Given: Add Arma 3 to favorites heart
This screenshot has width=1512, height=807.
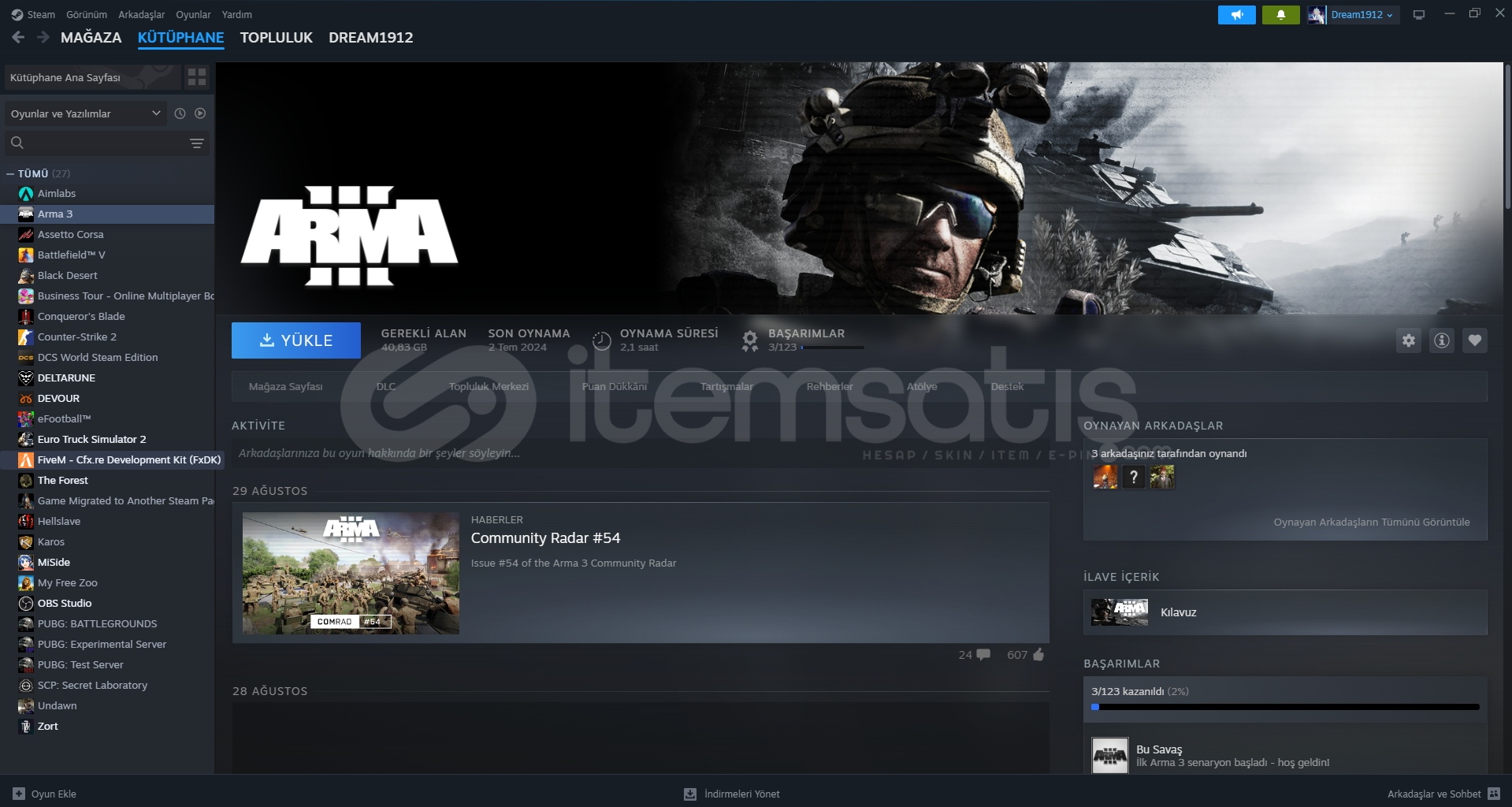Looking at the screenshot, I should coord(1475,340).
